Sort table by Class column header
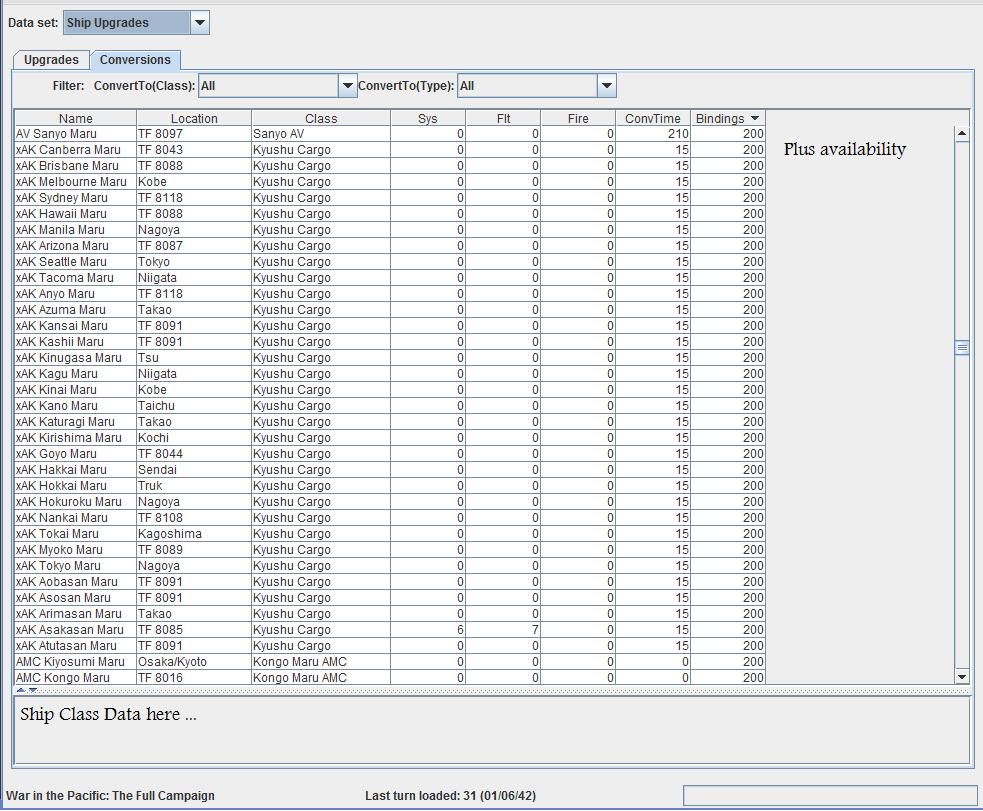This screenshot has width=983, height=811. (321, 118)
